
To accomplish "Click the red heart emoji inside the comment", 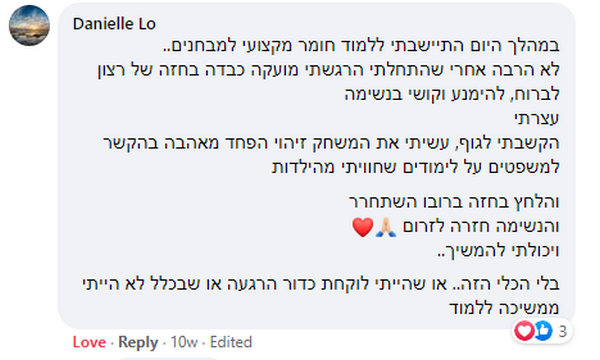I will 362,227.
